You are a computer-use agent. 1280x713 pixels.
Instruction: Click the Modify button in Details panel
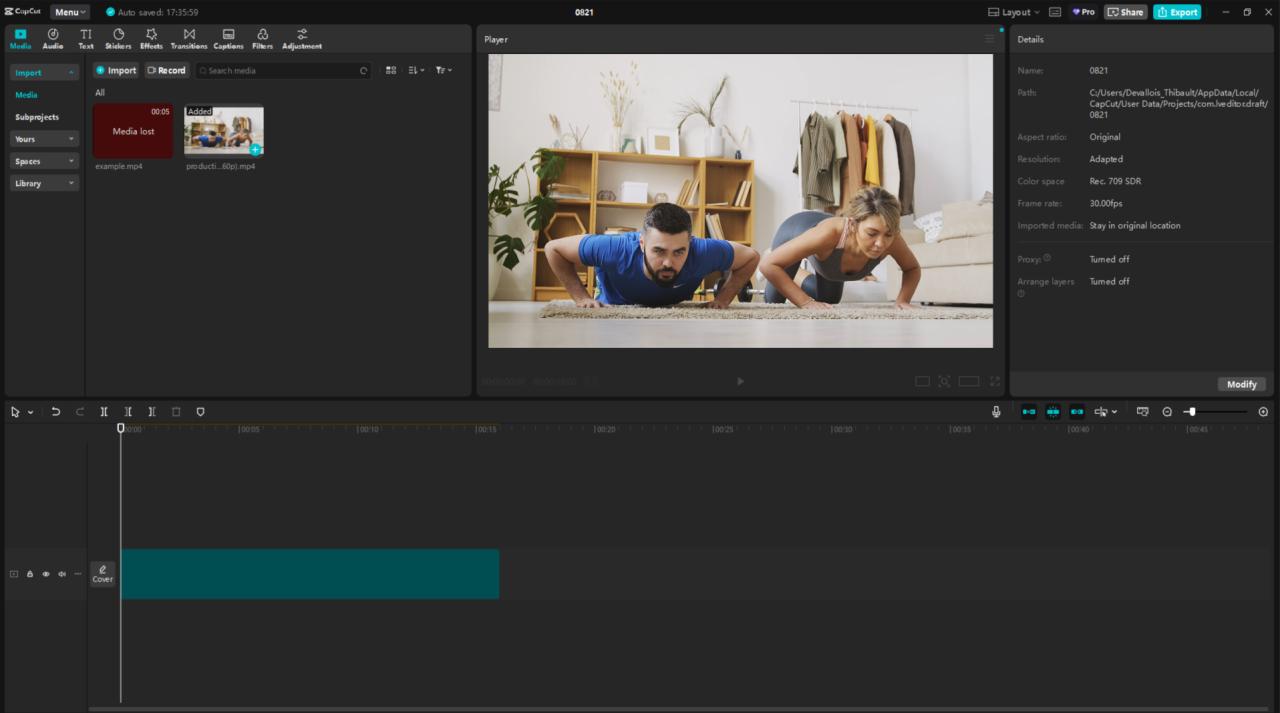coord(1241,384)
